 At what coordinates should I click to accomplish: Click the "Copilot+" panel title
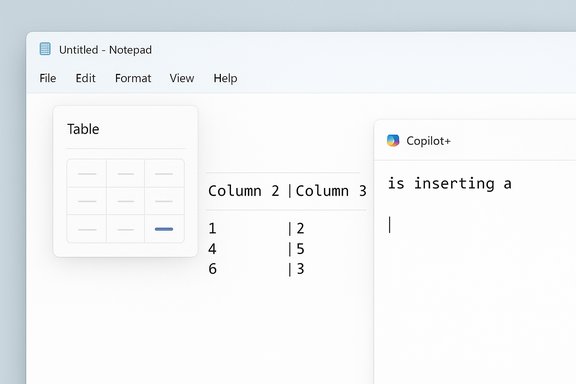[428, 141]
